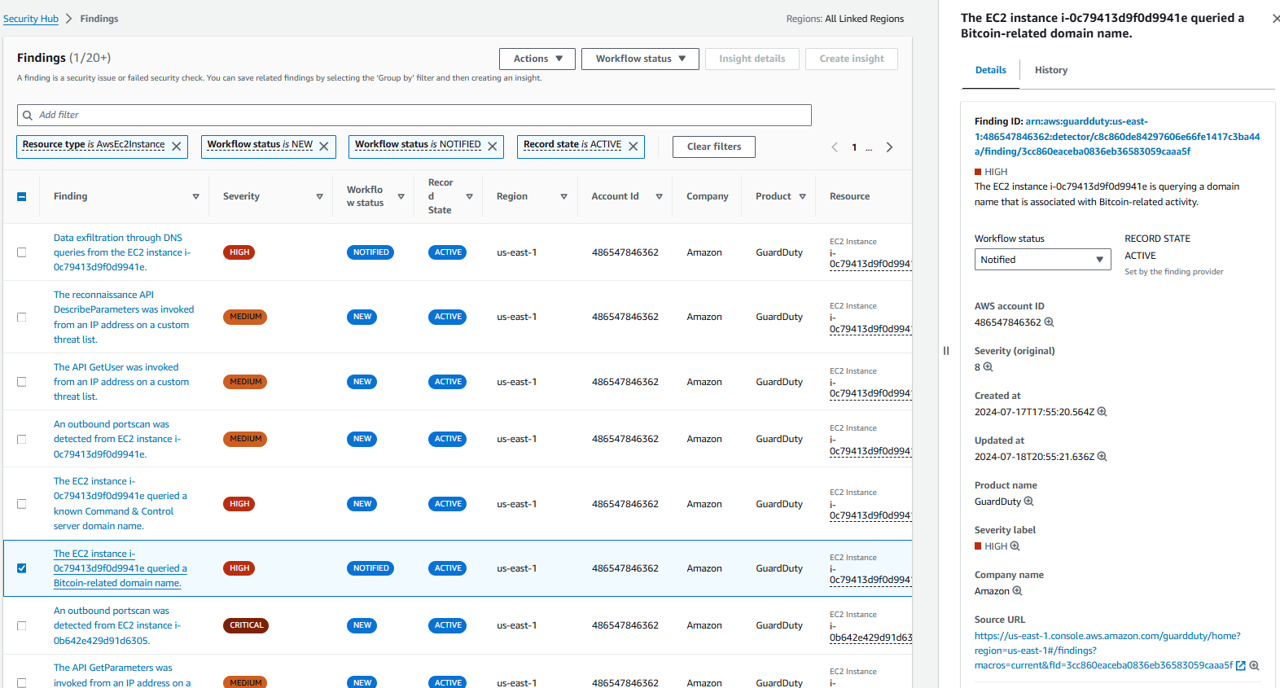1280x688 pixels.
Task: Check the API GetParameters finding row
Action: pos(22,683)
